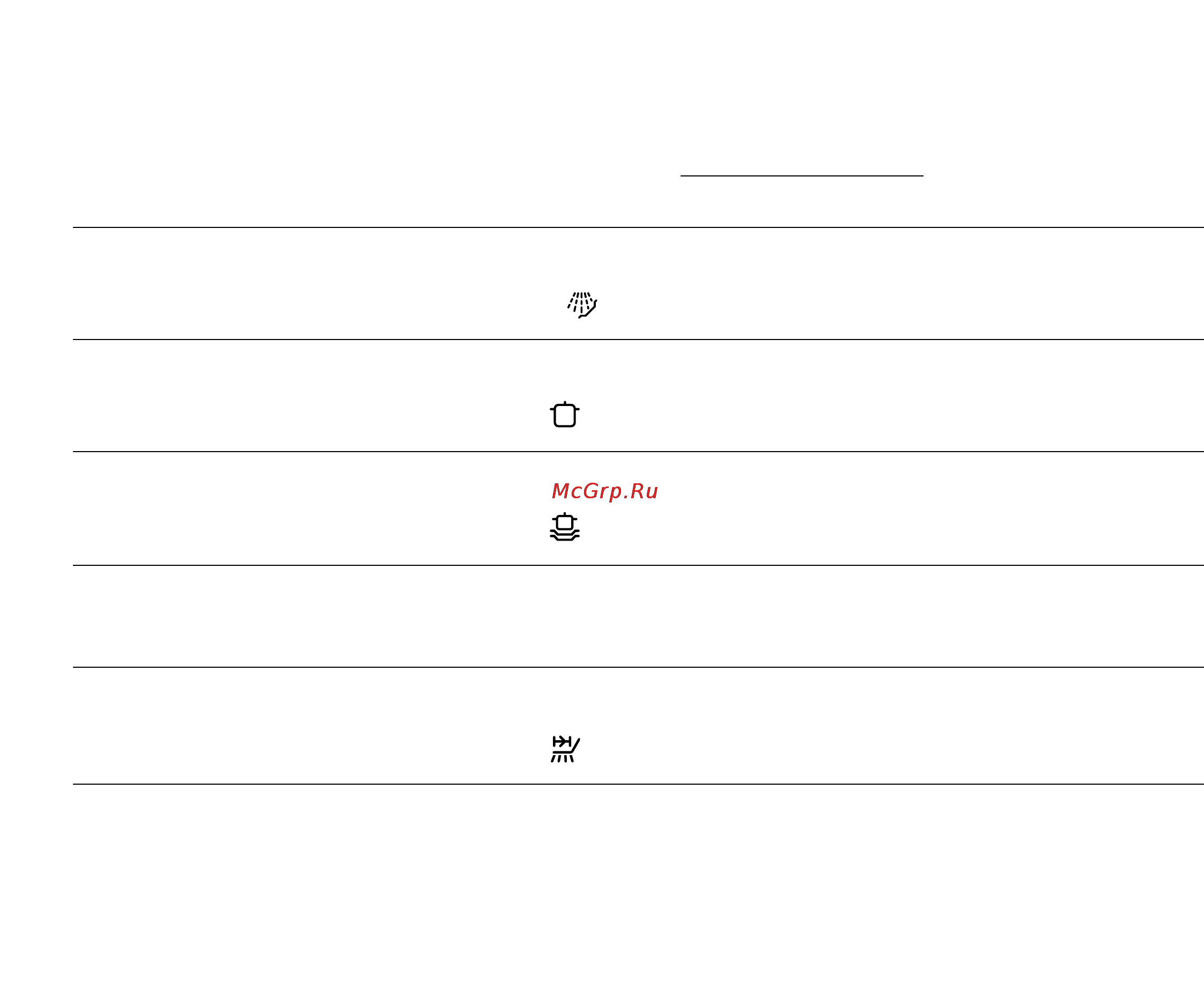Select the table row with spray jets icon
Screen dimensions: 1204x981
point(638,284)
